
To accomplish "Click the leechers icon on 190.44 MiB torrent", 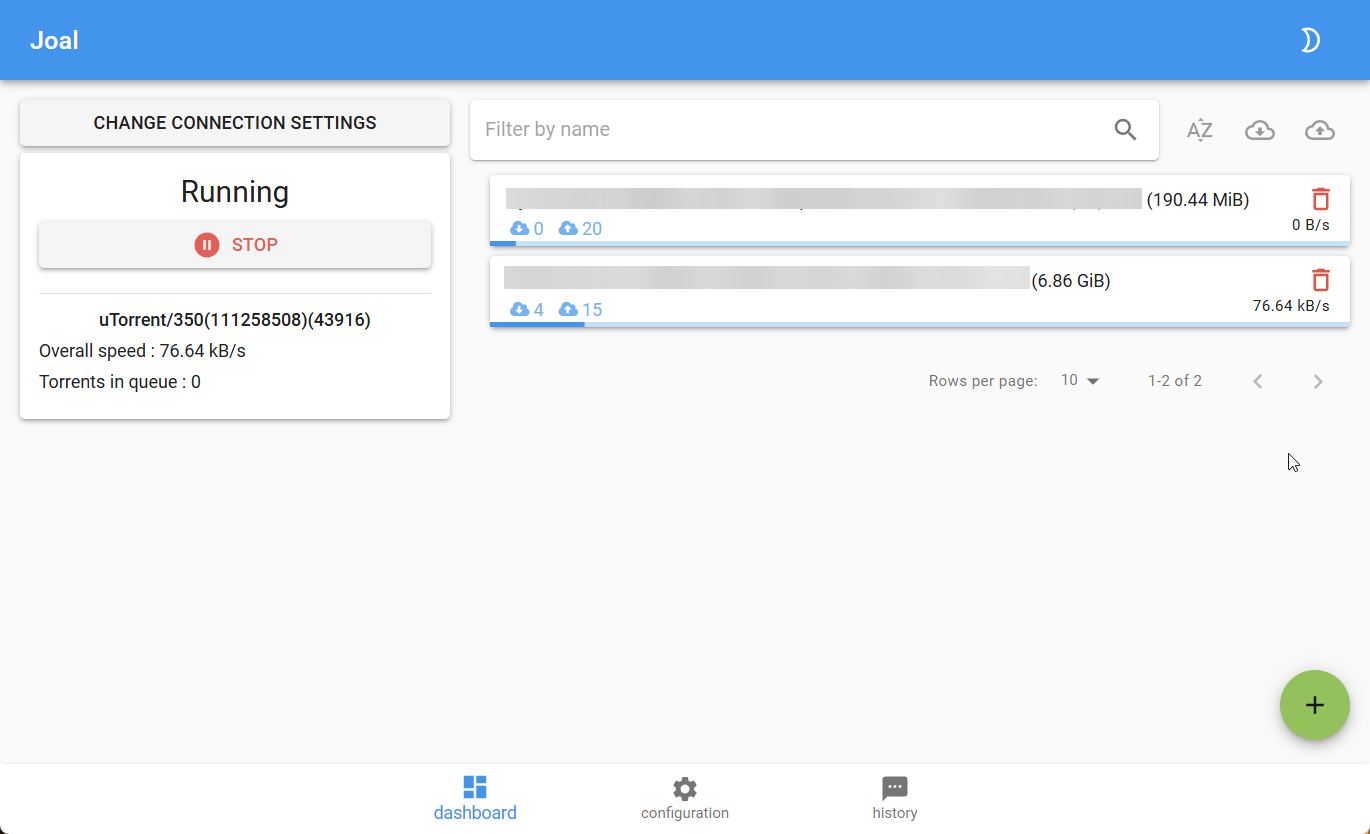I will (519, 228).
